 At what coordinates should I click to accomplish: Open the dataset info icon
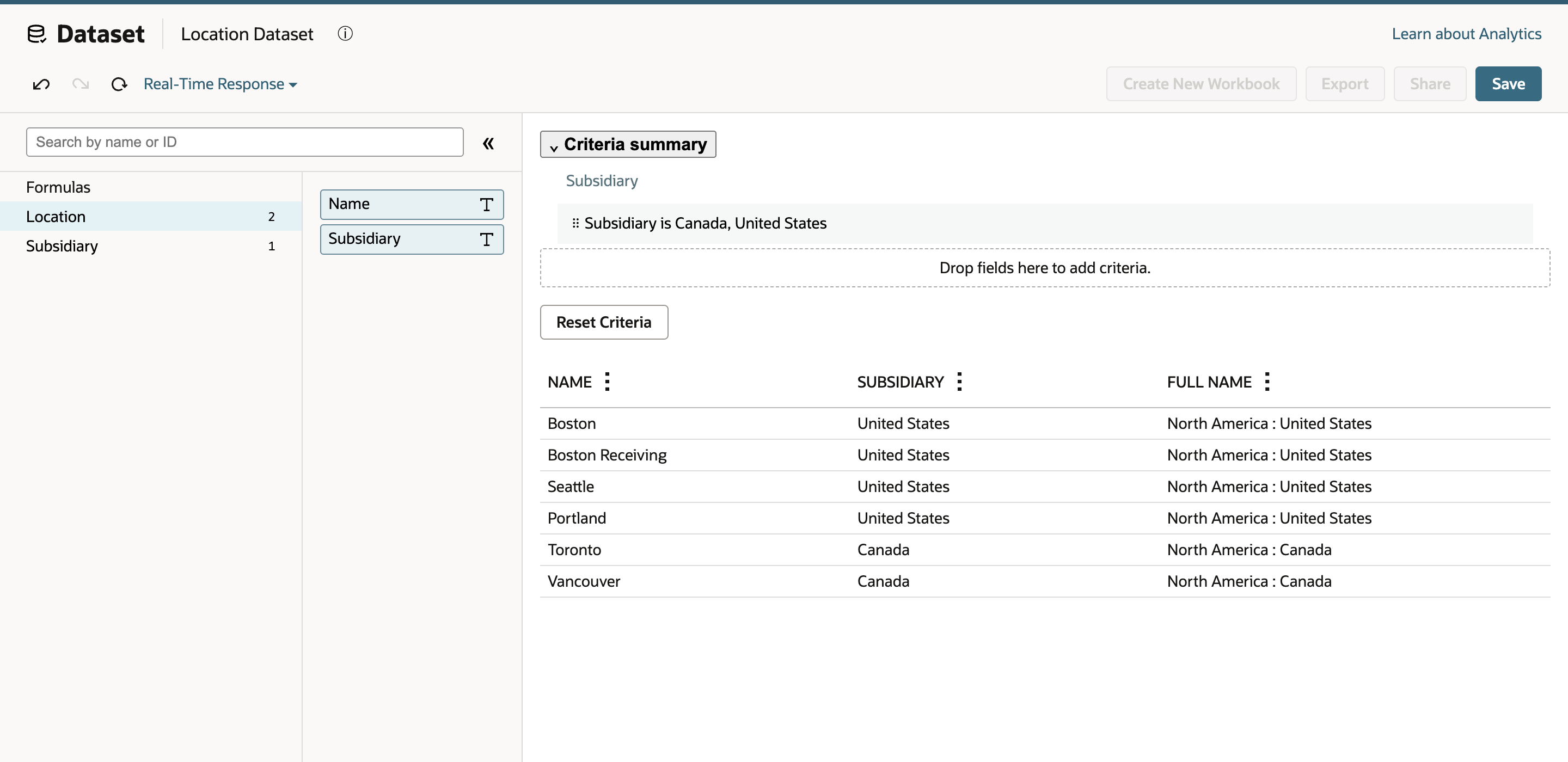click(345, 34)
